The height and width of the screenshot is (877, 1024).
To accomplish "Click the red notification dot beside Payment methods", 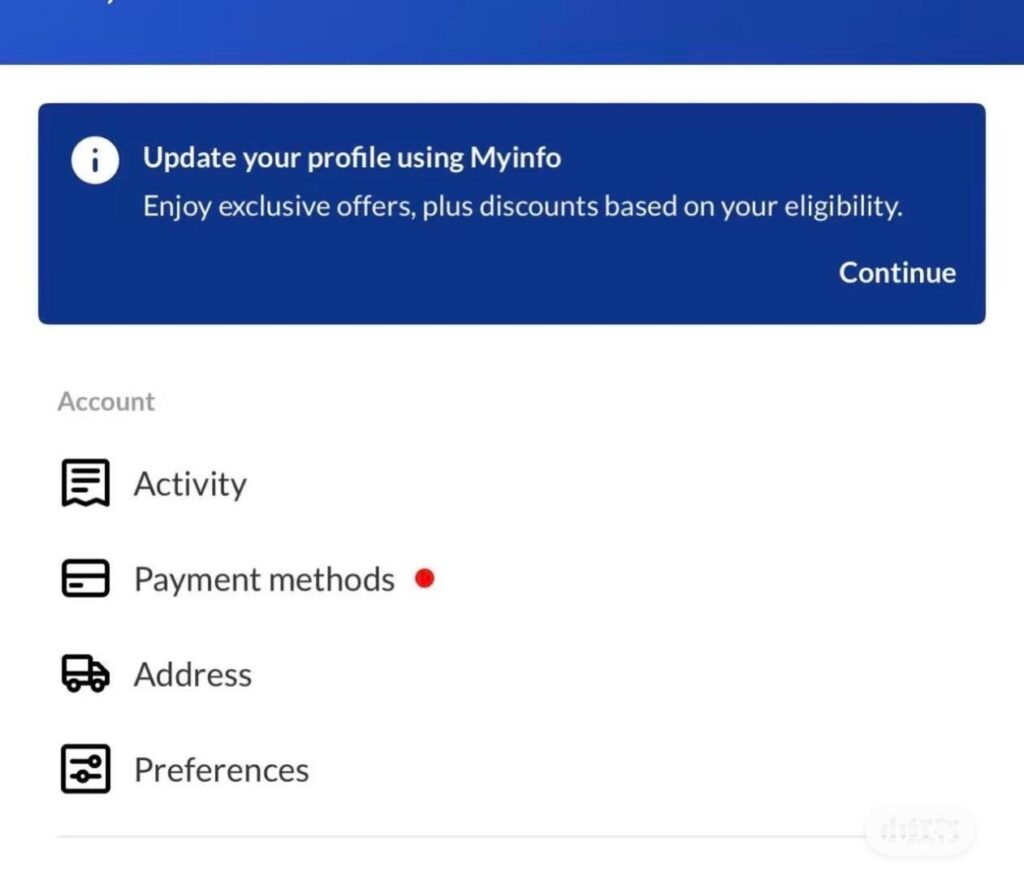I will coord(425,578).
